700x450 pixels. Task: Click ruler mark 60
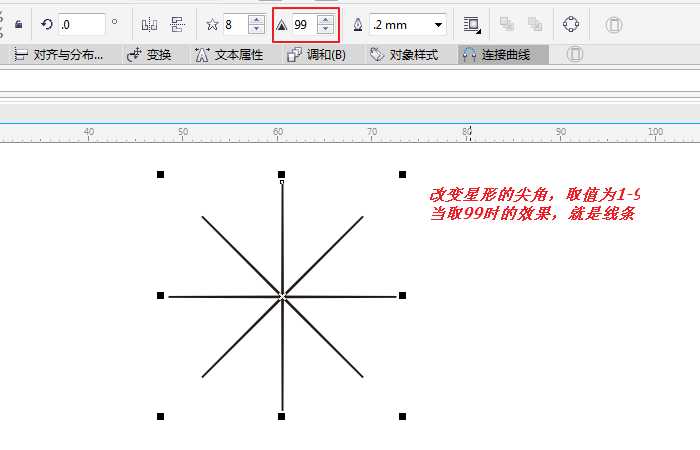coord(278,132)
